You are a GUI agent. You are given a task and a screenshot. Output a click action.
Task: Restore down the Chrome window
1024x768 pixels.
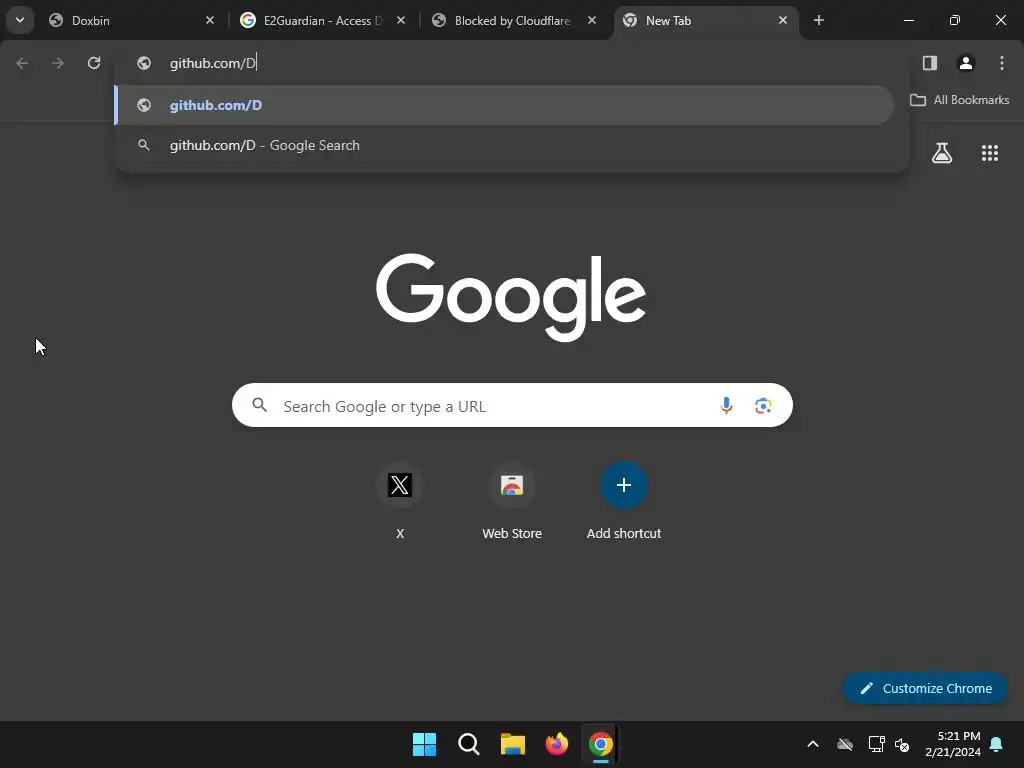tap(955, 20)
